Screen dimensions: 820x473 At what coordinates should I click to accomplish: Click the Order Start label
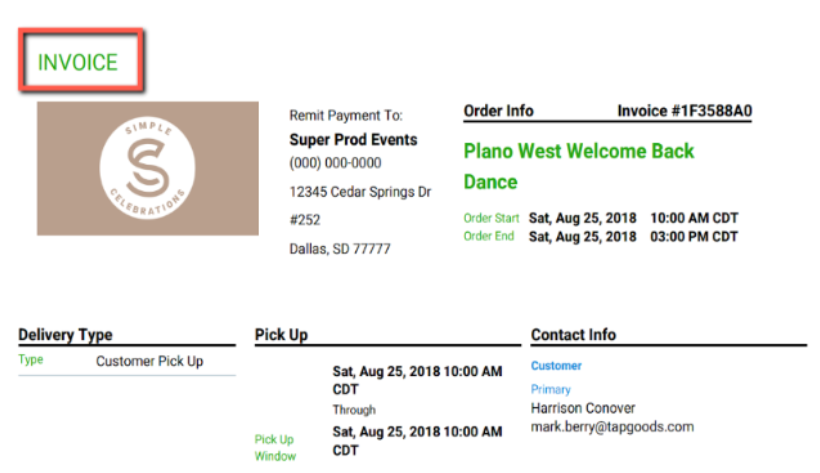[491, 218]
